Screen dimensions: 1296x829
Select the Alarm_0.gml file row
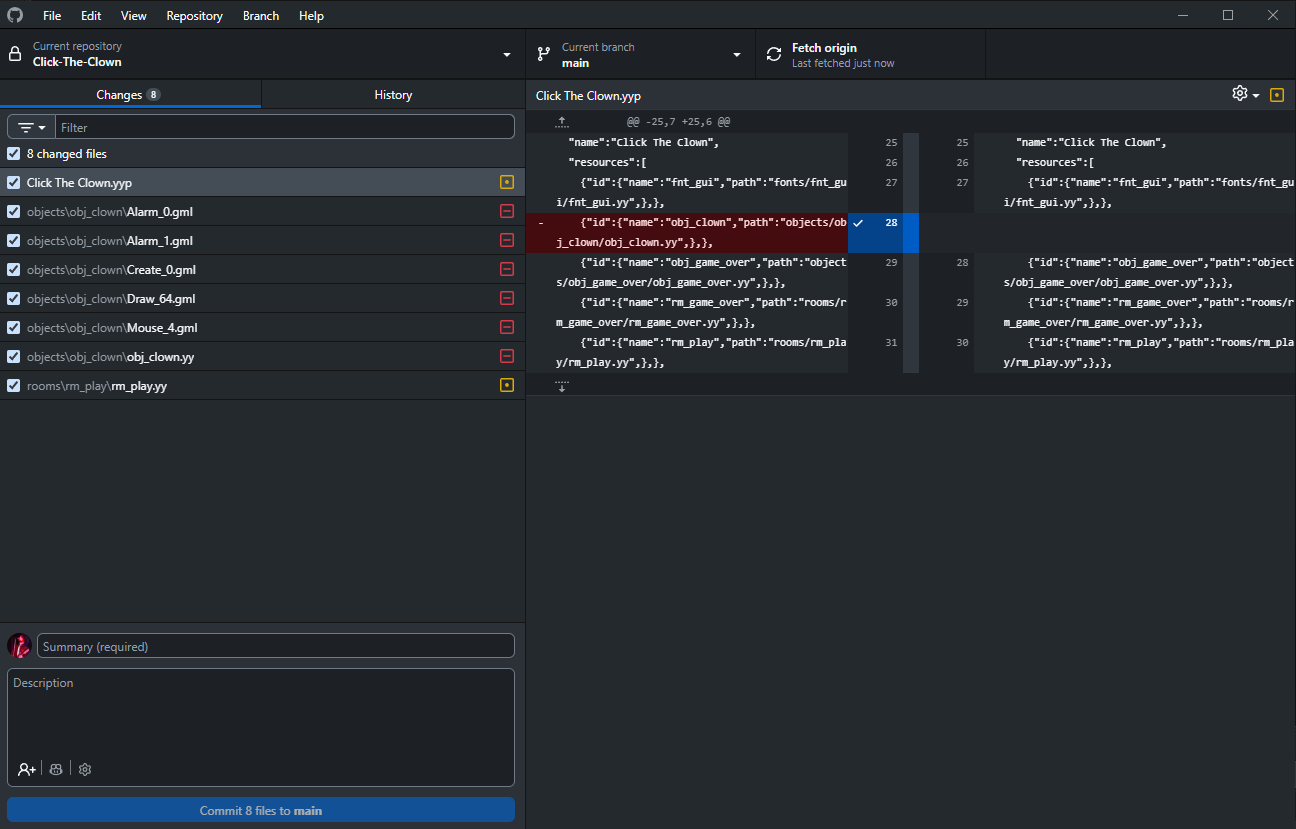(262, 212)
